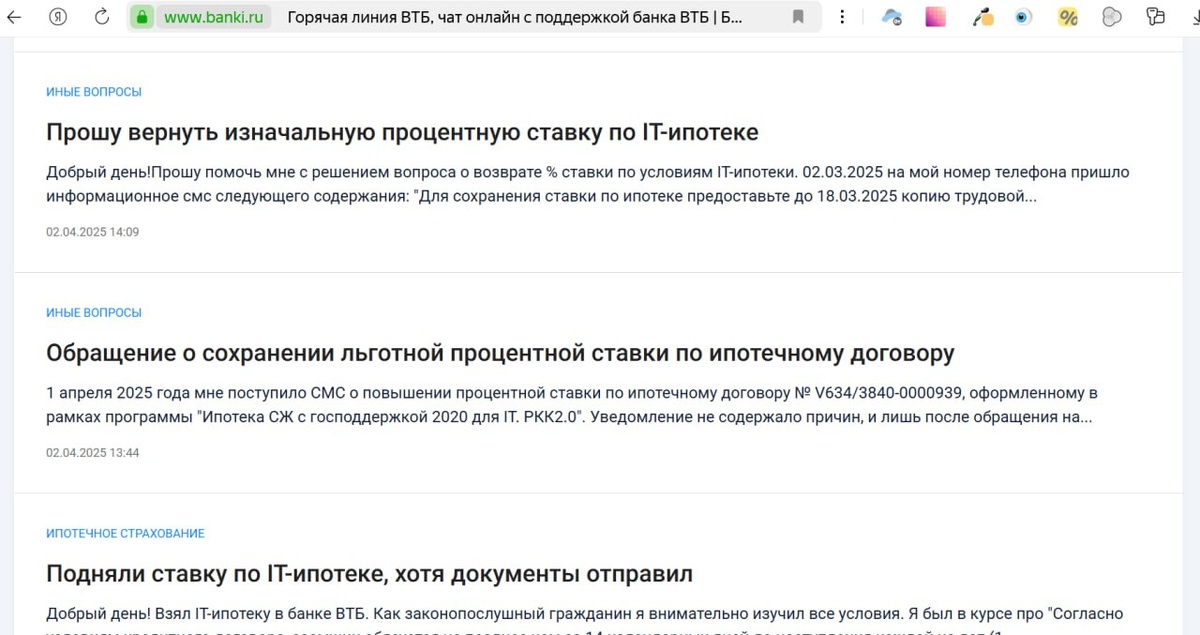Open post 'Прошу вернуть изначальную процентную ставку по IT-ипотеке'

[402, 132]
